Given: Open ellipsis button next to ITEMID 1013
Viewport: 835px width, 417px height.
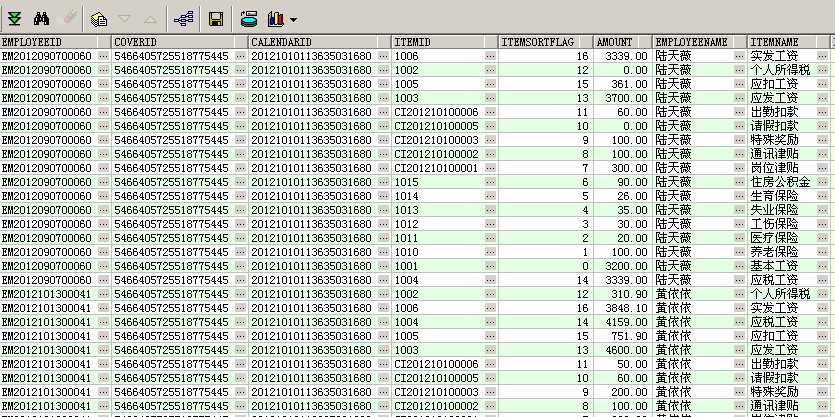Looking at the screenshot, I should (x=490, y=210).
